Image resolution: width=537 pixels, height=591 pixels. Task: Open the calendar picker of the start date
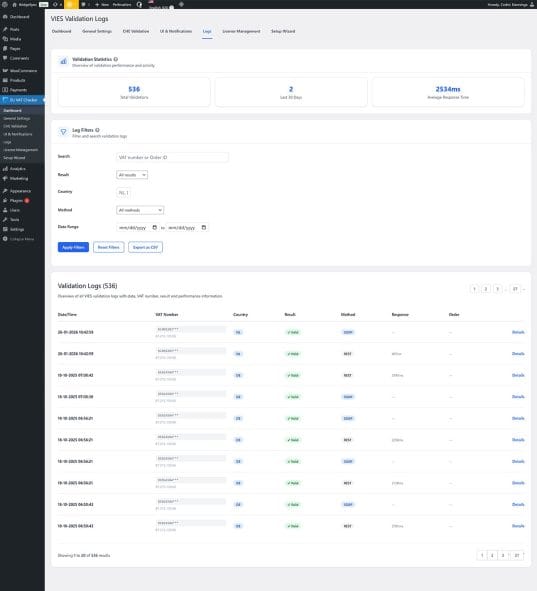[155, 227]
